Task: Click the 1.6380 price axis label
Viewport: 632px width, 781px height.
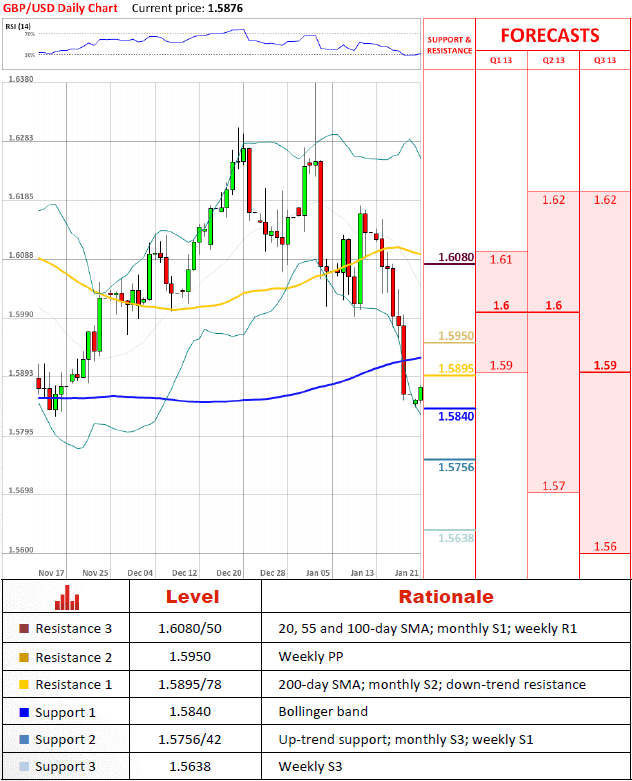Action: [x=21, y=79]
